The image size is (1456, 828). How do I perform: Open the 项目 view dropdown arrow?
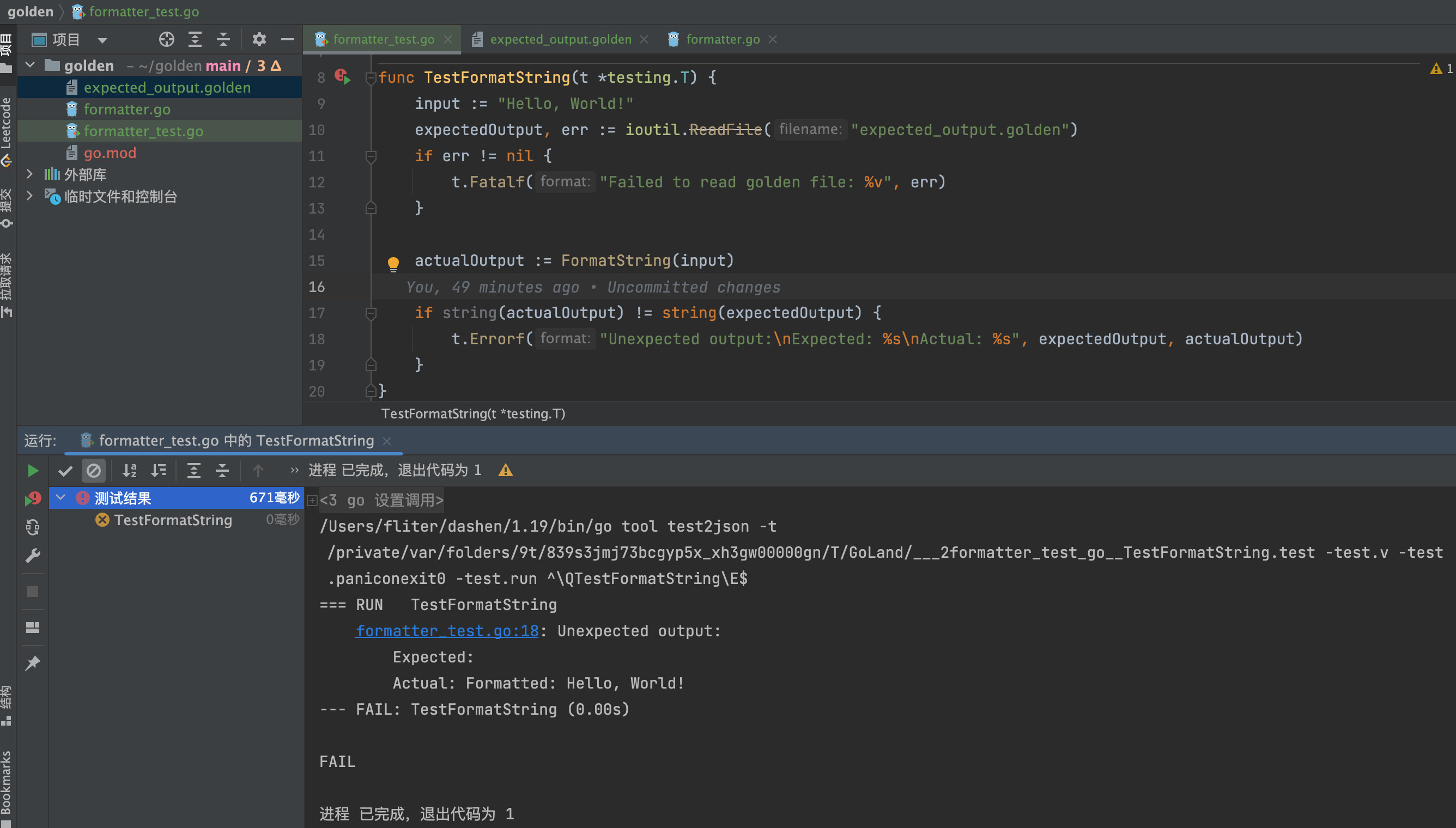[x=102, y=40]
